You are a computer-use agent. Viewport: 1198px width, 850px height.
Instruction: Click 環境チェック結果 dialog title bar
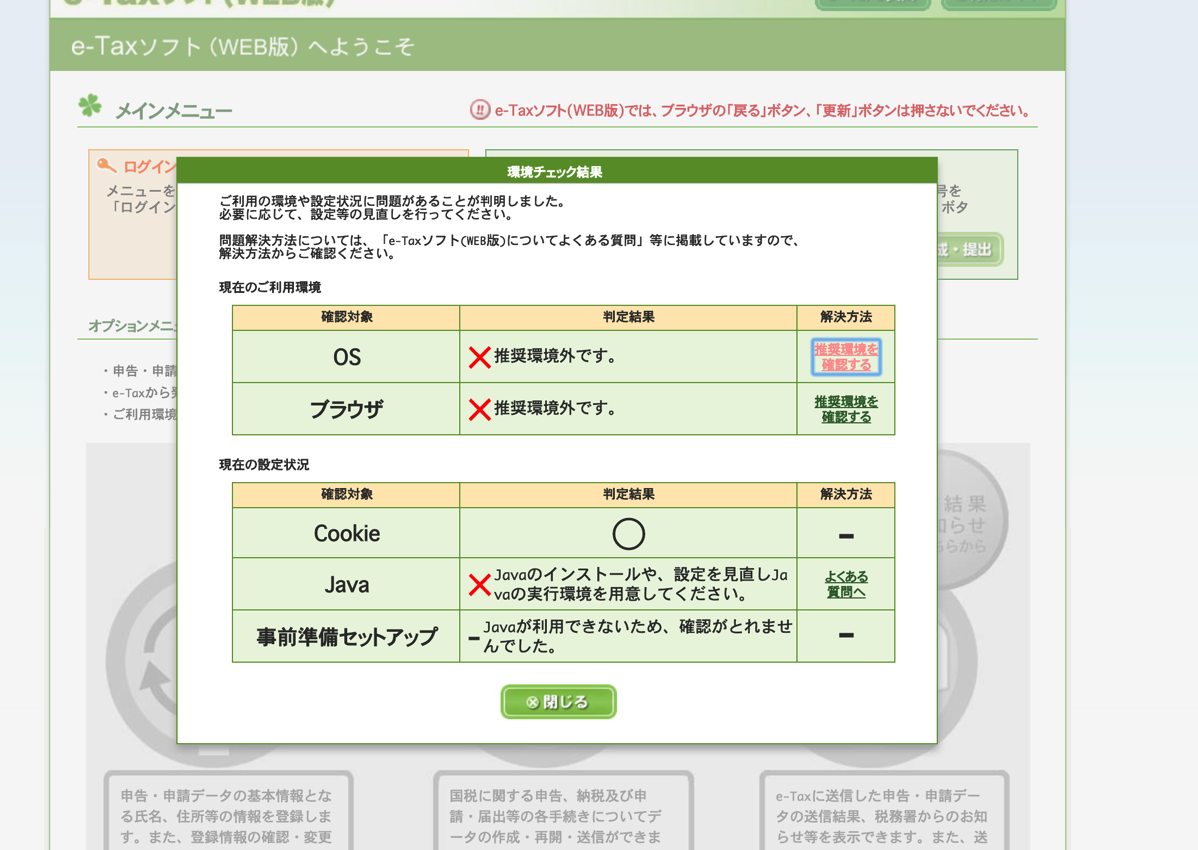(556, 171)
